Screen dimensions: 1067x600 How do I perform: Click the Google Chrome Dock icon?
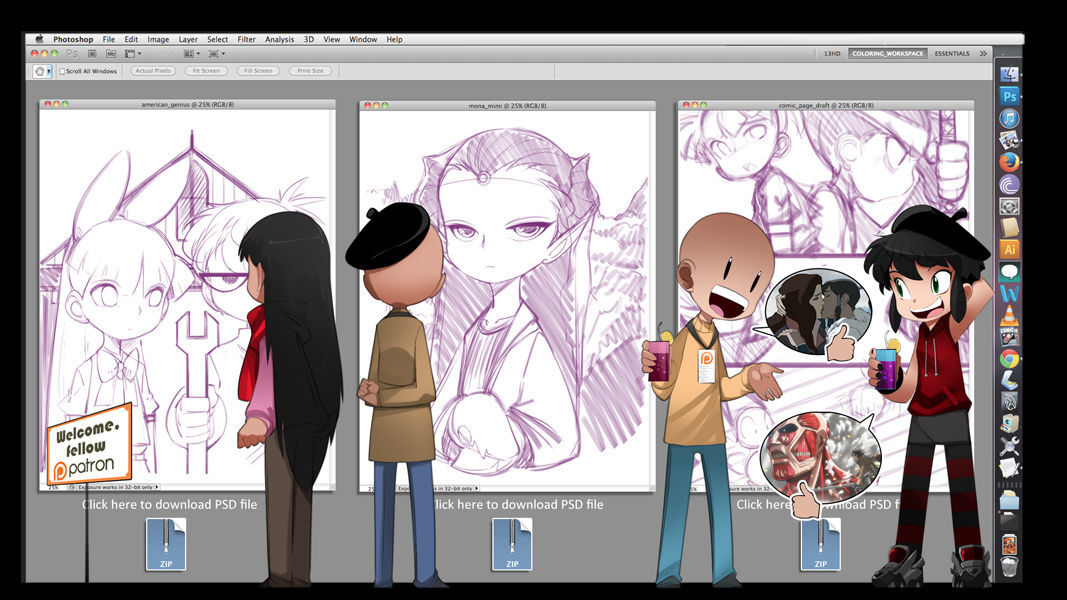pyautogui.click(x=1009, y=359)
